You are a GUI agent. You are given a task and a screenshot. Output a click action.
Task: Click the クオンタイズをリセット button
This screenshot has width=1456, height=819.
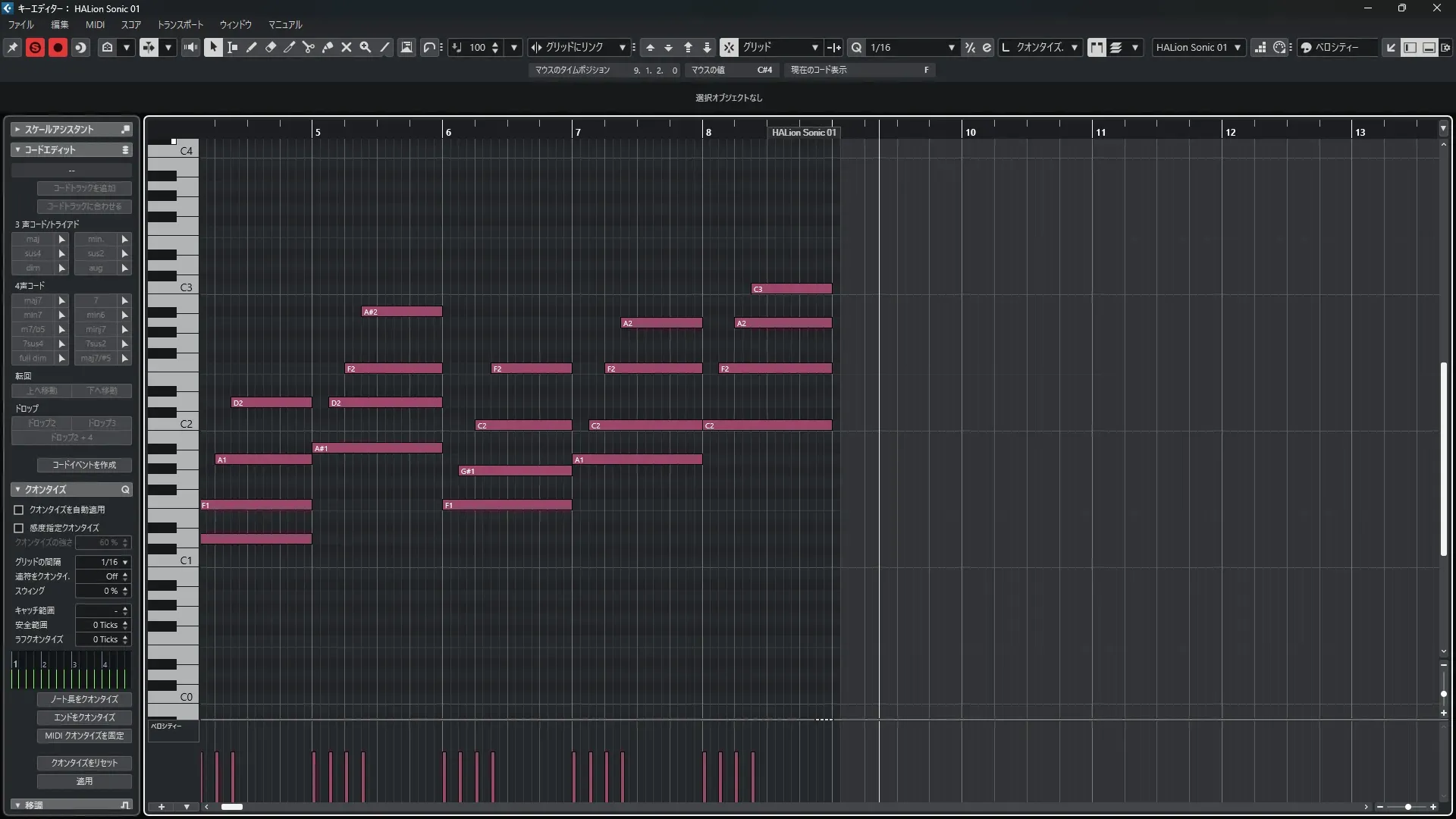84,763
